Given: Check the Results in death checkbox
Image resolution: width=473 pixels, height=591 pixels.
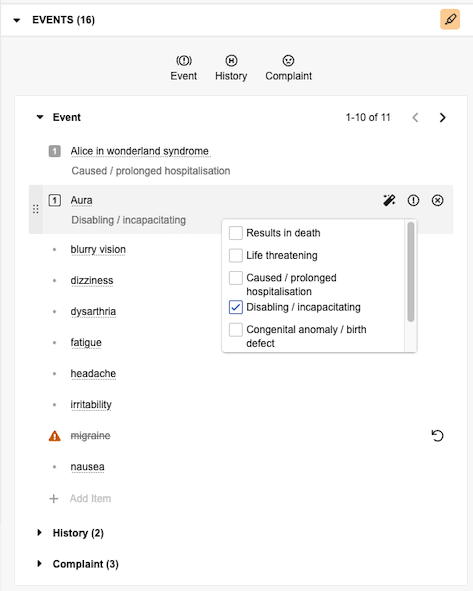Looking at the screenshot, I should [236, 233].
